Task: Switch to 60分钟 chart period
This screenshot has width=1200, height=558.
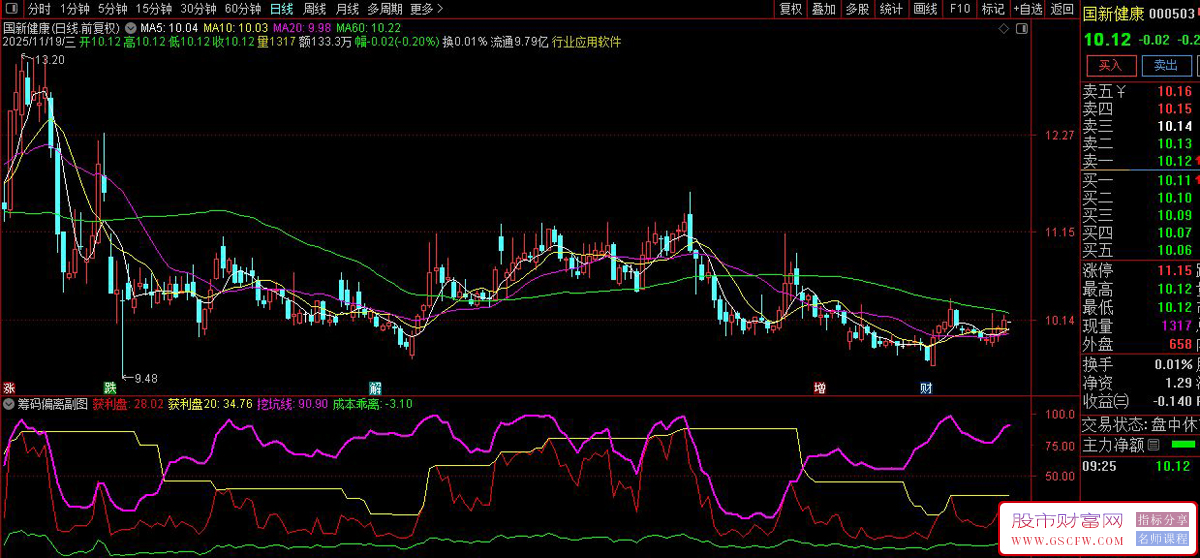Action: [x=242, y=9]
